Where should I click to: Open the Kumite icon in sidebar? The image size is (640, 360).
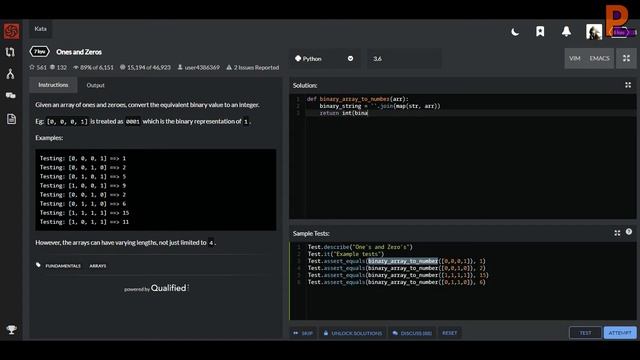(x=11, y=74)
